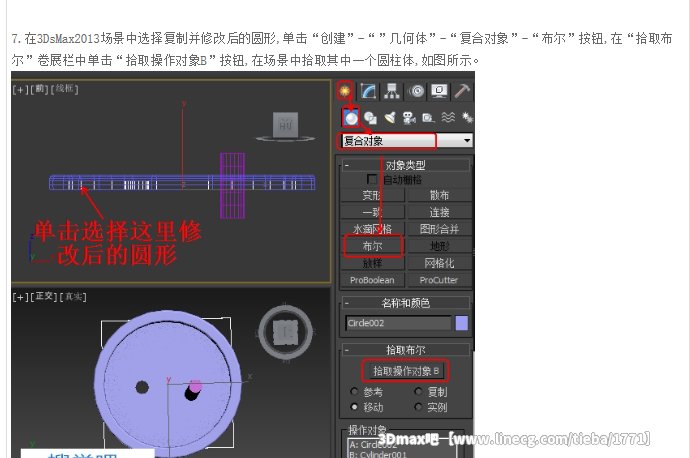The height and width of the screenshot is (458, 690).
Task: Select operand B: Cylinder001 in list
Action: [378, 454]
